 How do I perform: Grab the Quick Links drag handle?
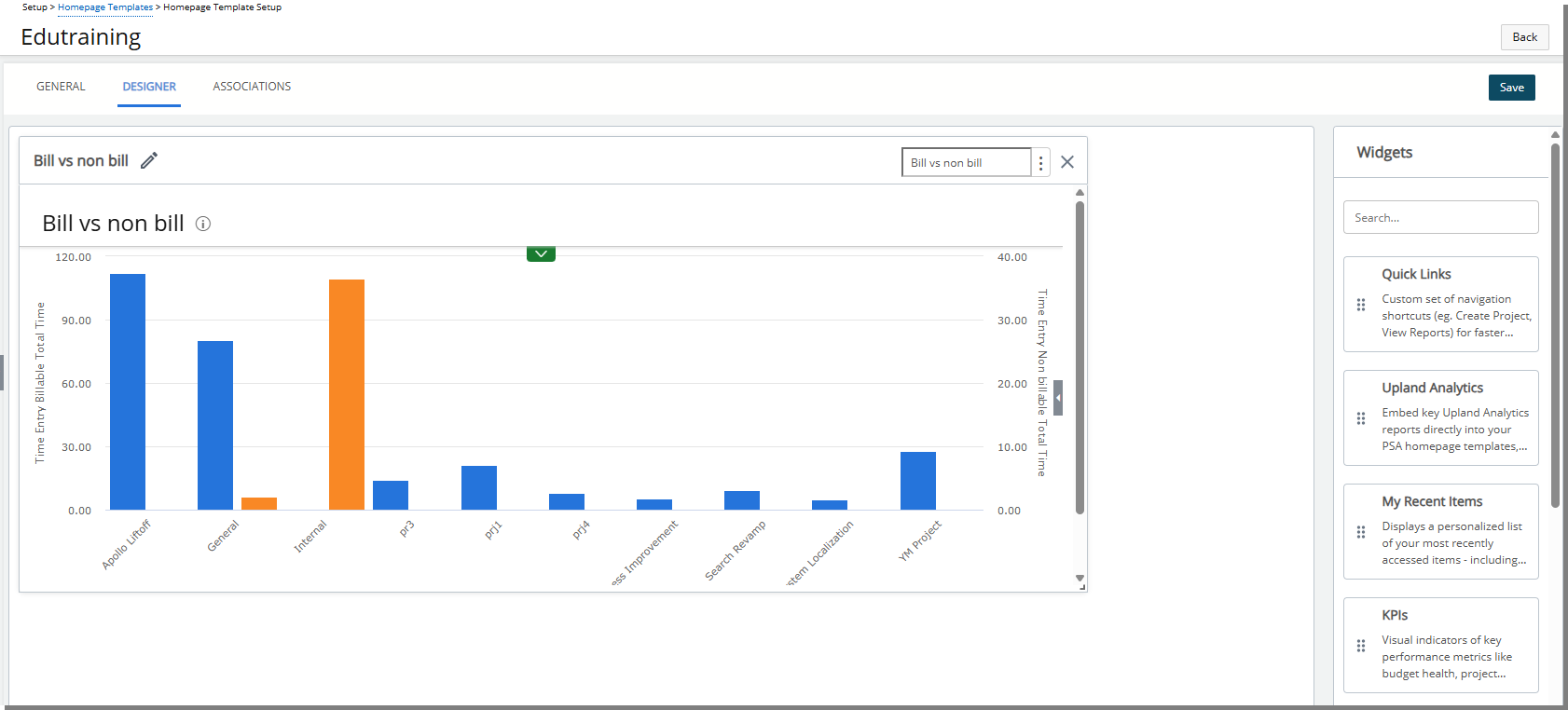(x=1361, y=305)
